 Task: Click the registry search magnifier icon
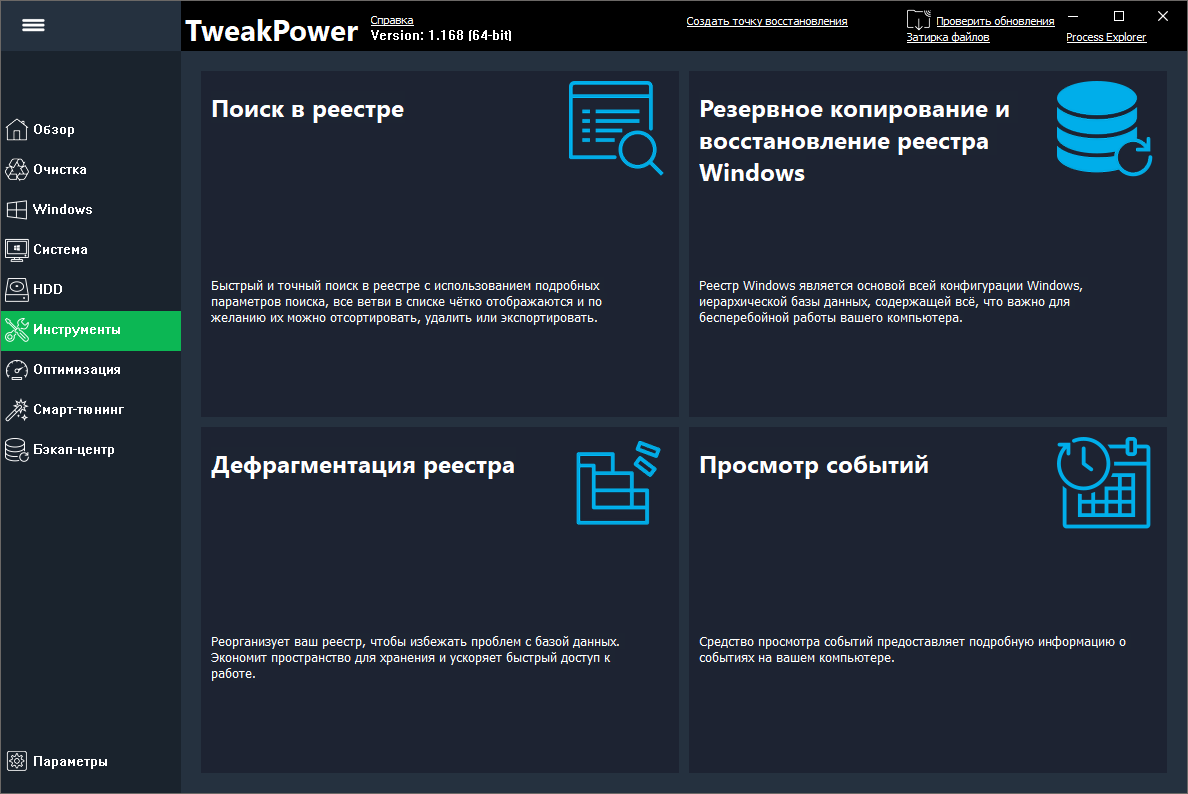coord(615,127)
